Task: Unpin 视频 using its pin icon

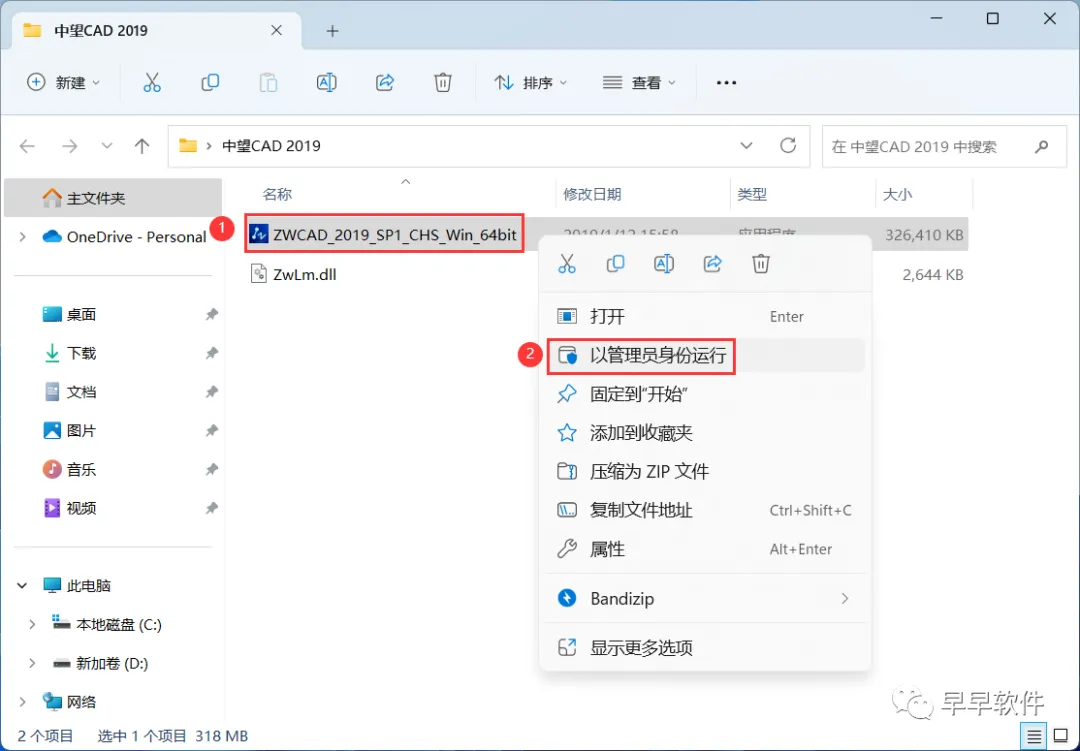Action: pos(211,508)
